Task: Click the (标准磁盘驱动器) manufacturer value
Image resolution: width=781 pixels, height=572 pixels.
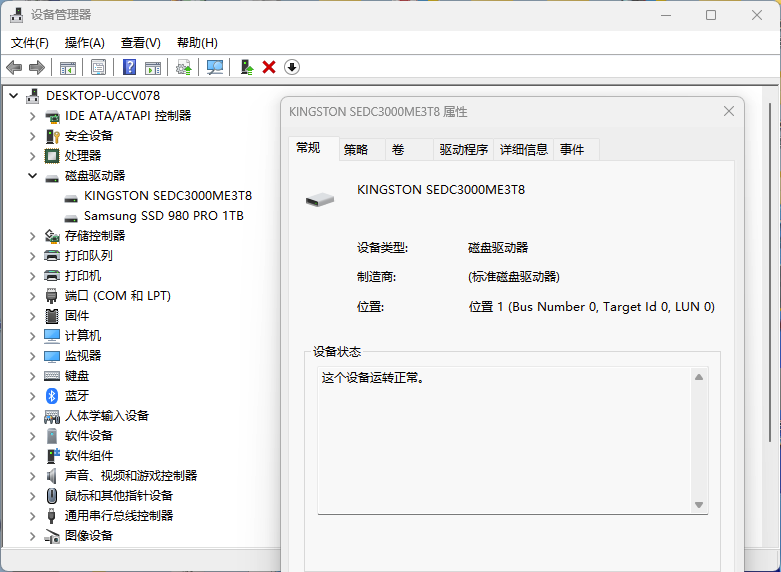Action: tap(514, 277)
